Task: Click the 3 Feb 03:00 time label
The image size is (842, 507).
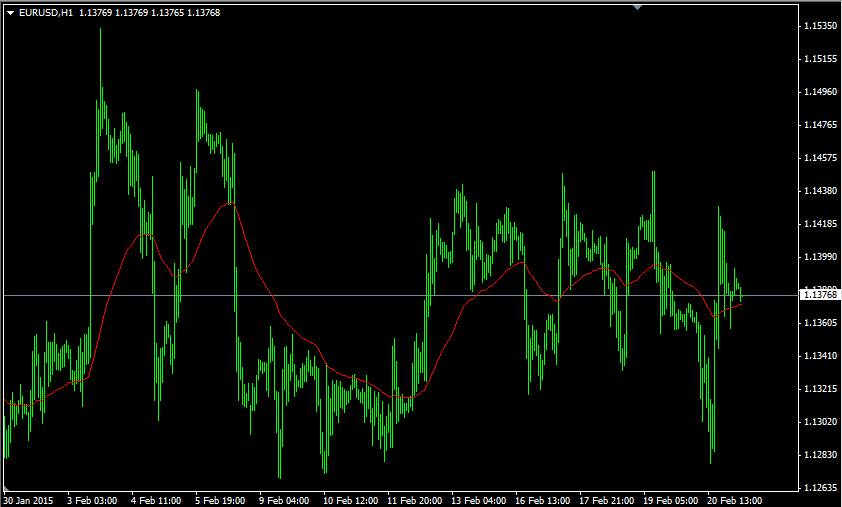Action: (92, 501)
